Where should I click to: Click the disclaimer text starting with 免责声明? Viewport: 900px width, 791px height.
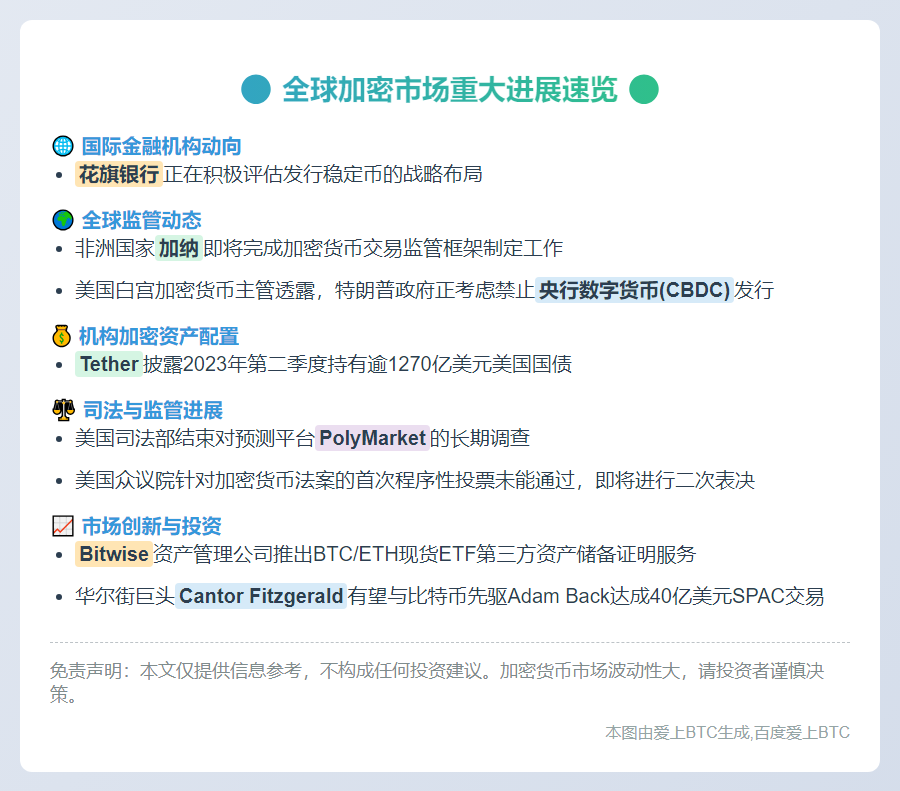click(437, 682)
